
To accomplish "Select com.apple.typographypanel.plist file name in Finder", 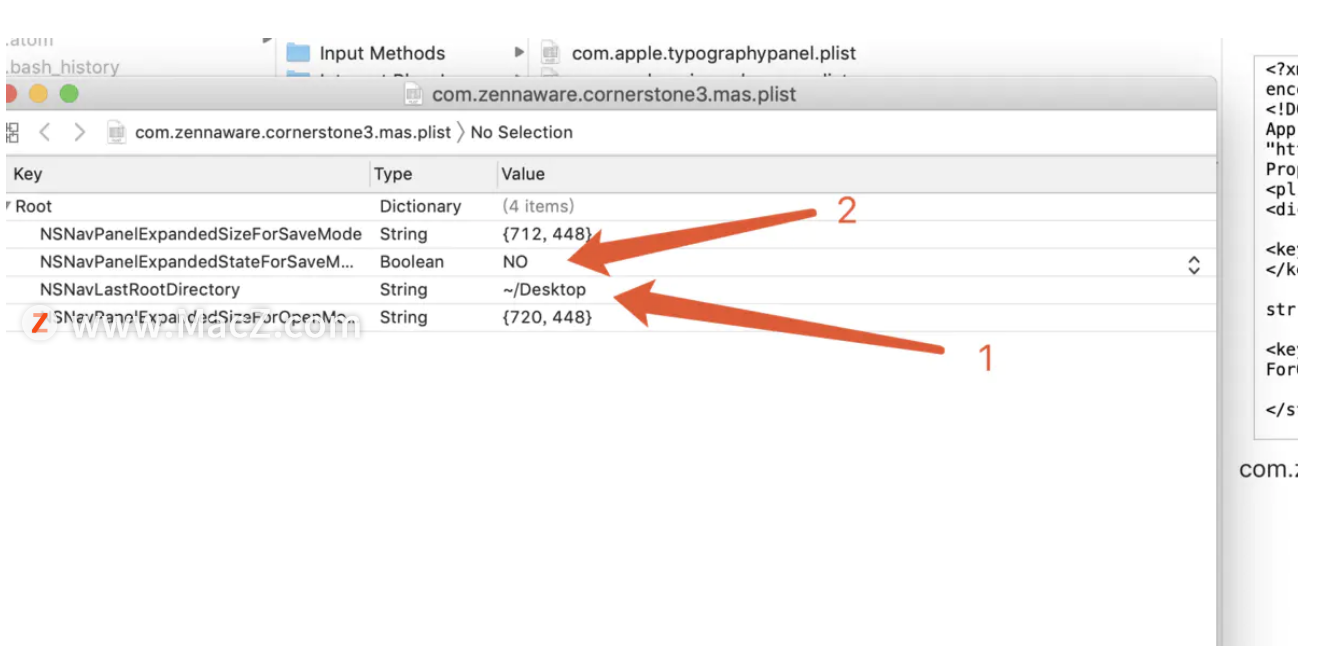I will 714,53.
